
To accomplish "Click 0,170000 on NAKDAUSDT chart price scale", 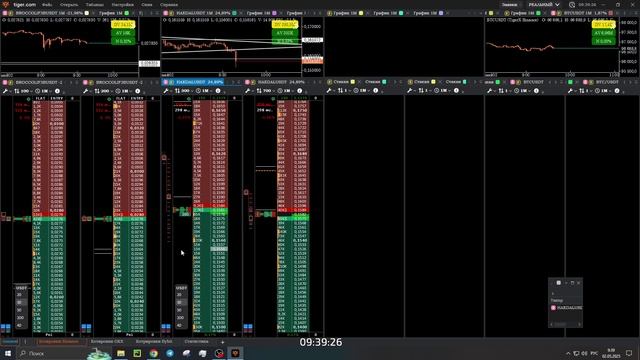I will pos(313,27).
